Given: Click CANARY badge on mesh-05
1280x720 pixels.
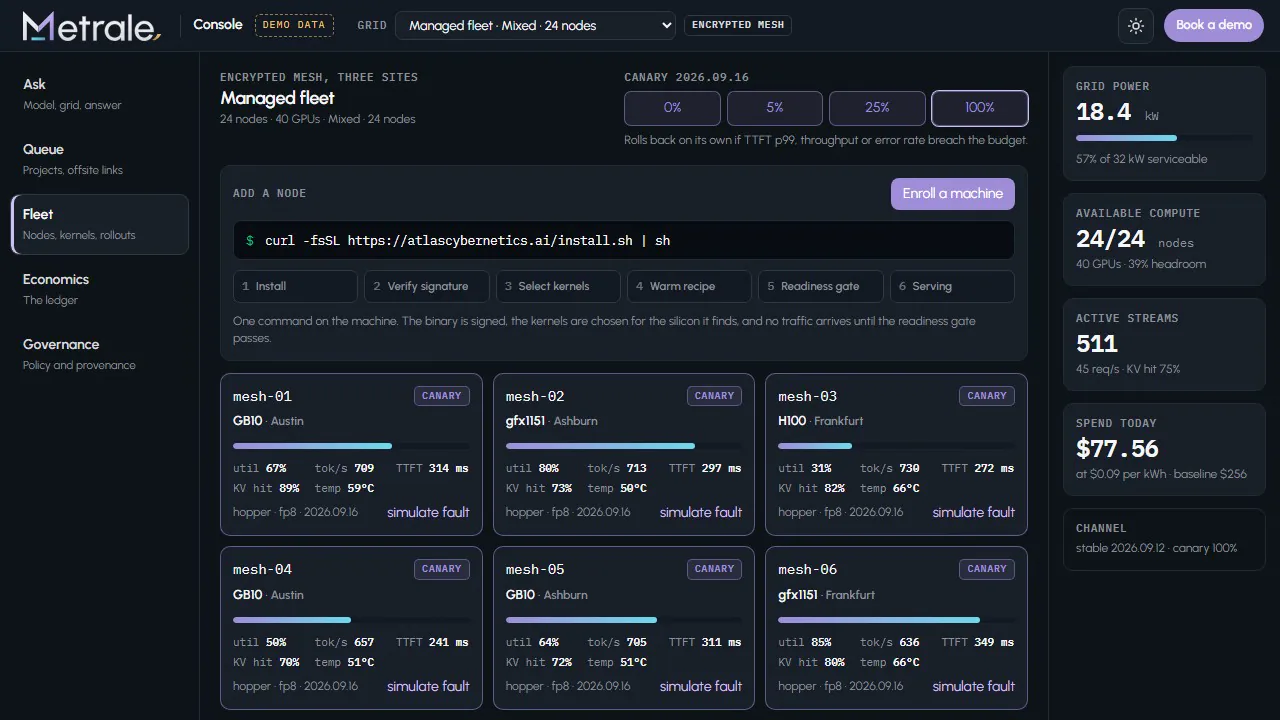Looking at the screenshot, I should [715, 569].
